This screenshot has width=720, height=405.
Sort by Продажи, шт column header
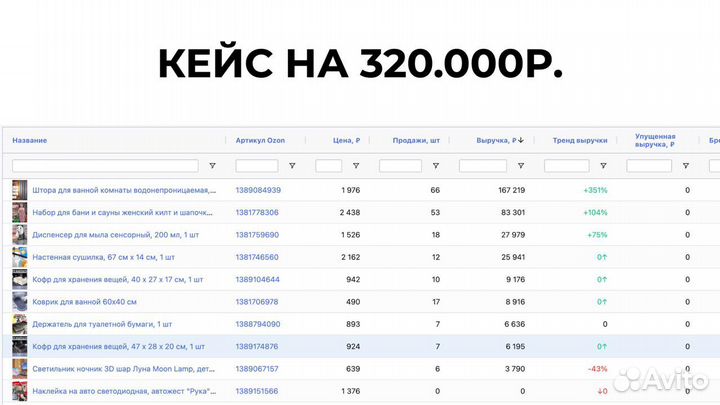pyautogui.click(x=416, y=141)
